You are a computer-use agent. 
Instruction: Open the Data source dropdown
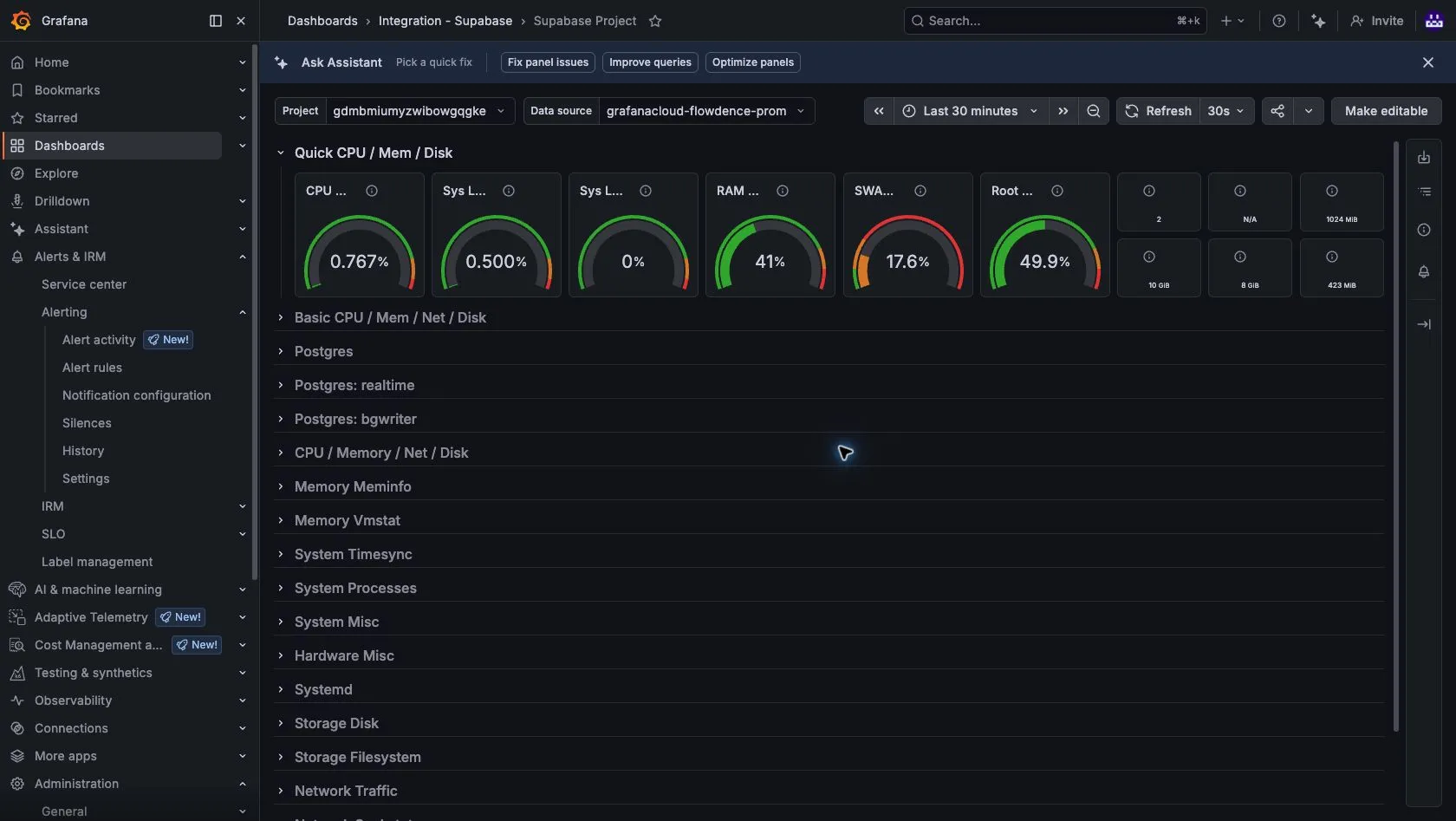pyautogui.click(x=706, y=111)
